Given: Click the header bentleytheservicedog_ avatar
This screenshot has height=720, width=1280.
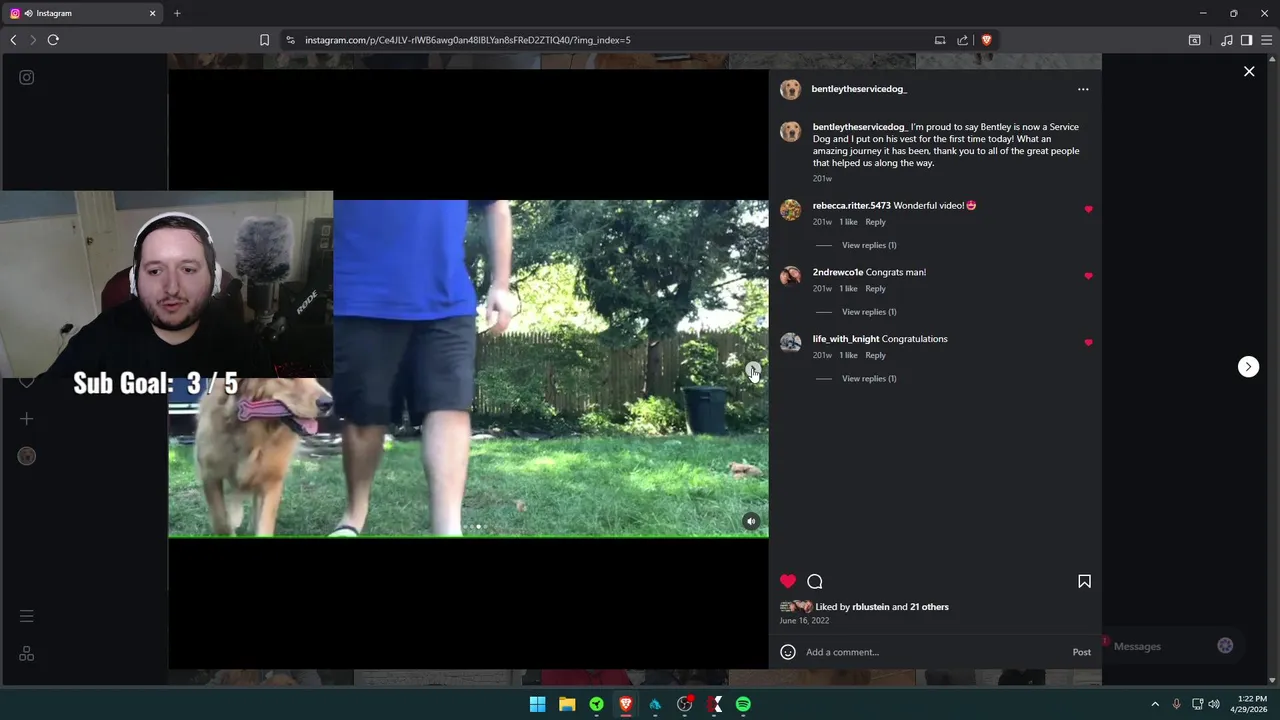Looking at the screenshot, I should pyautogui.click(x=790, y=89).
